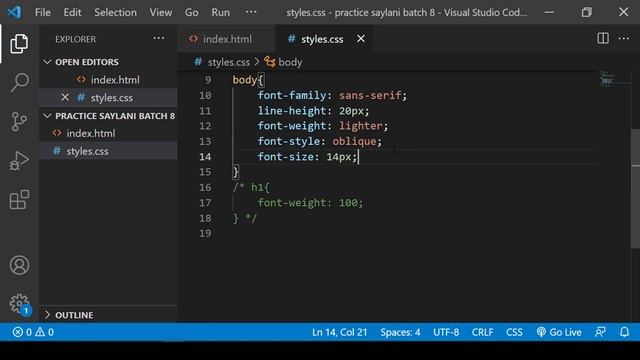
Task: Click the 'body' selector on line 9
Action: [244, 80]
